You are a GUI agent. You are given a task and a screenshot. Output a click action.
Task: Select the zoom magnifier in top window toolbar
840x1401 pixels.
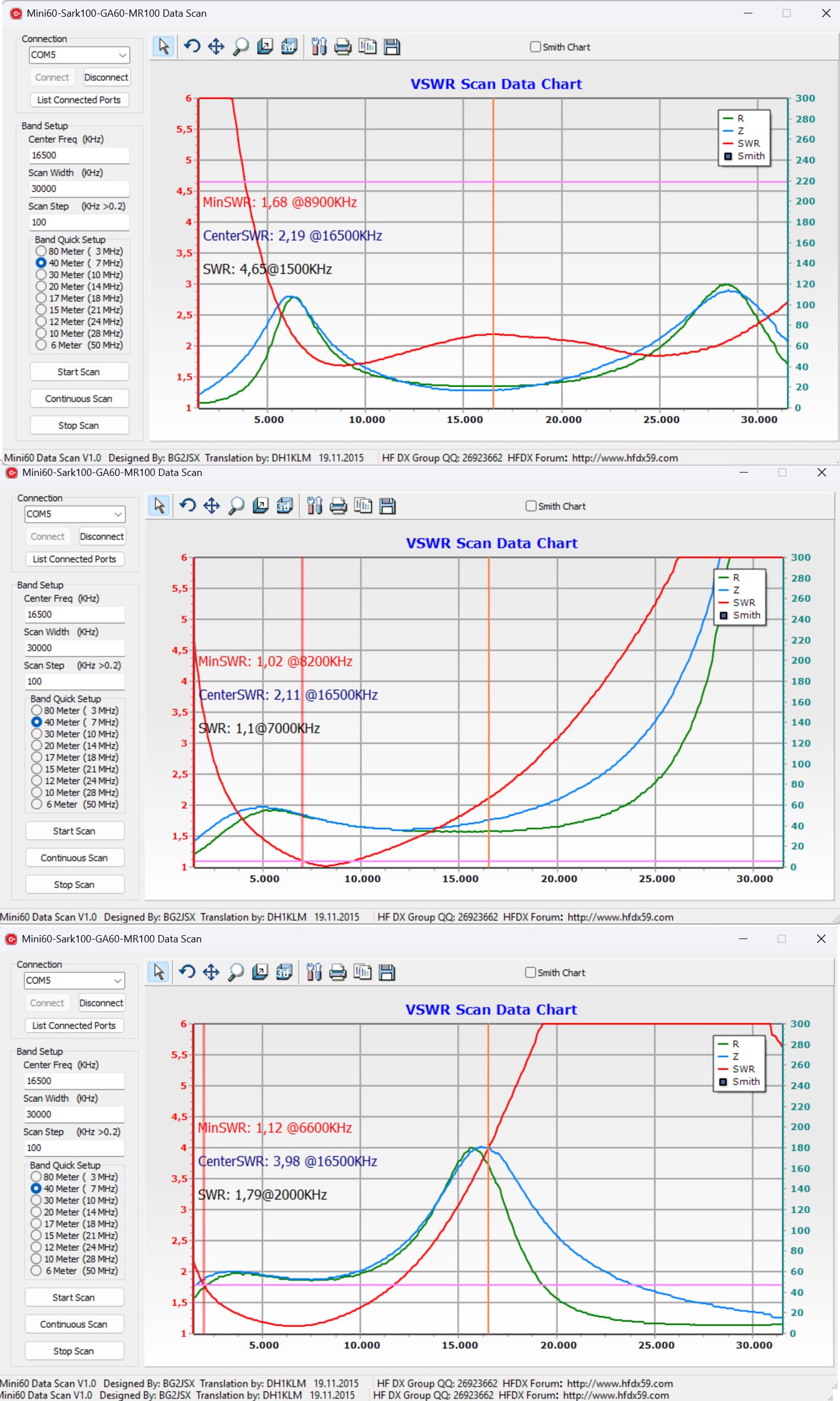(240, 46)
